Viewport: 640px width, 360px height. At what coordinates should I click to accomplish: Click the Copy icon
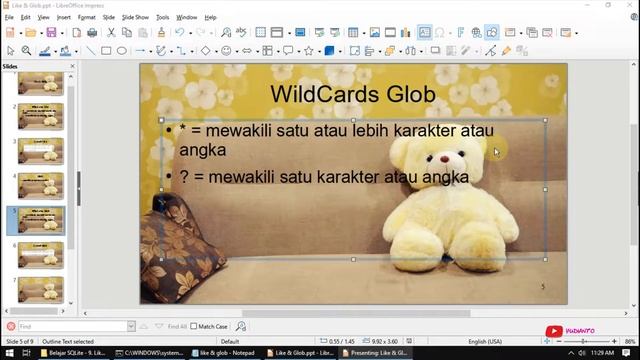[x=127, y=32]
